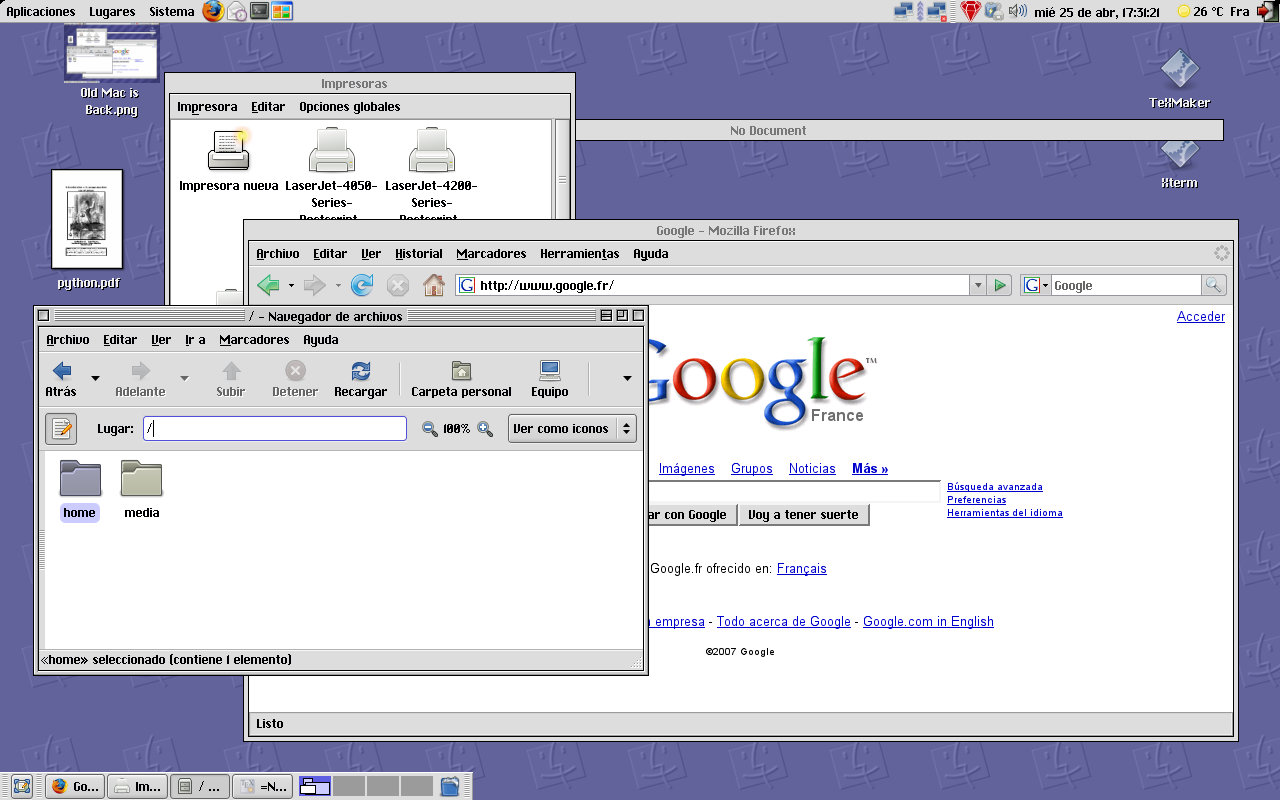Open Ir a menu in file browser

point(195,340)
